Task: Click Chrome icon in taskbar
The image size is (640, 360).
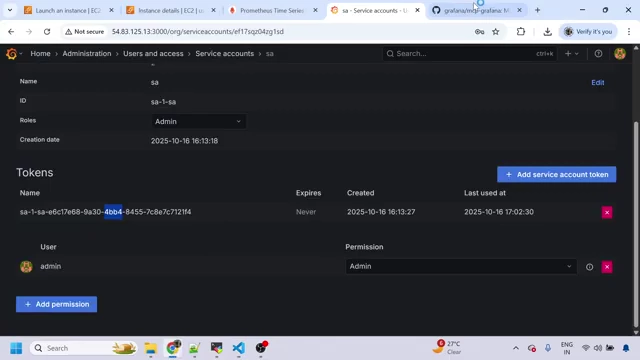Action: 173,348
